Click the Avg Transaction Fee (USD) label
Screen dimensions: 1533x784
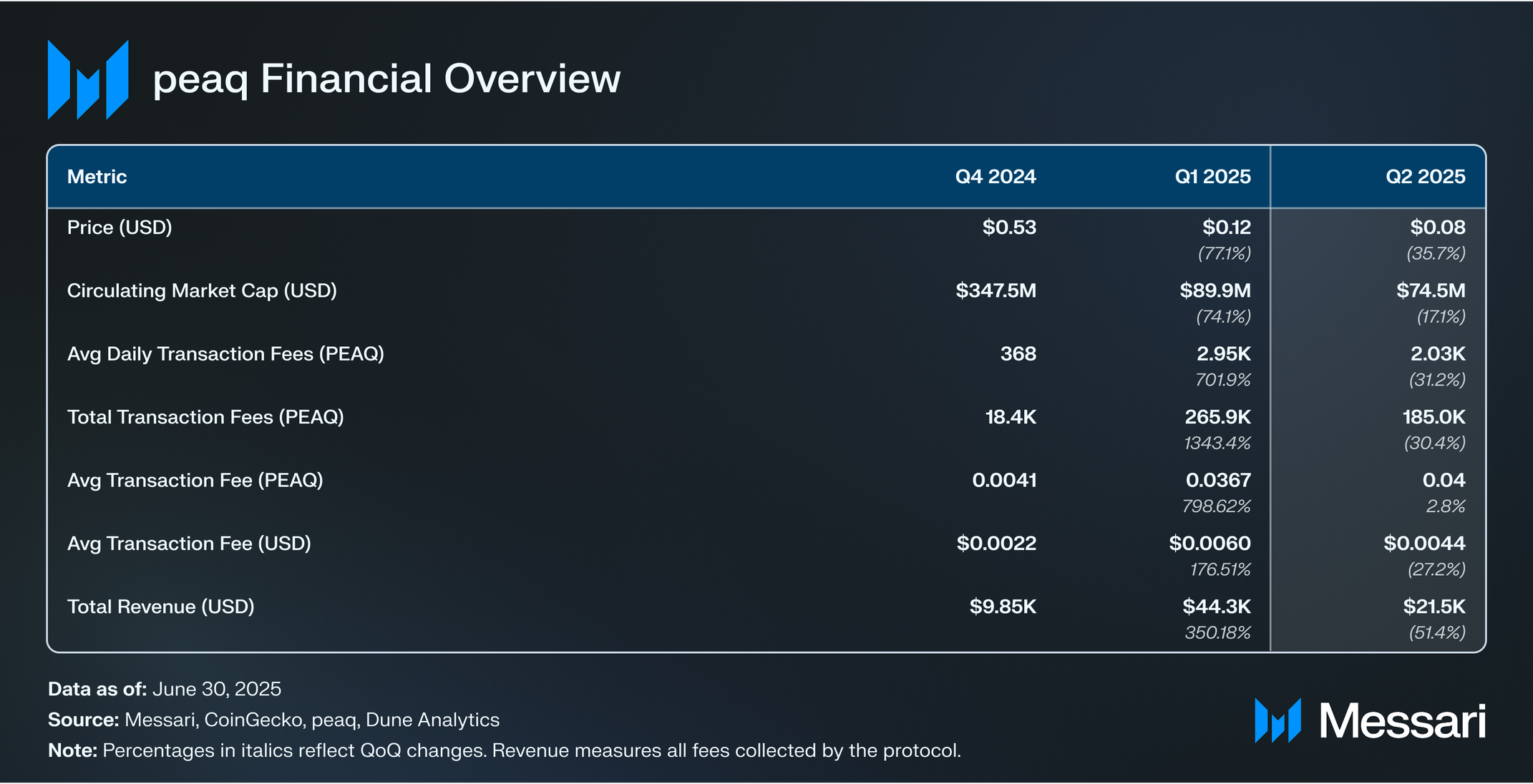189,544
